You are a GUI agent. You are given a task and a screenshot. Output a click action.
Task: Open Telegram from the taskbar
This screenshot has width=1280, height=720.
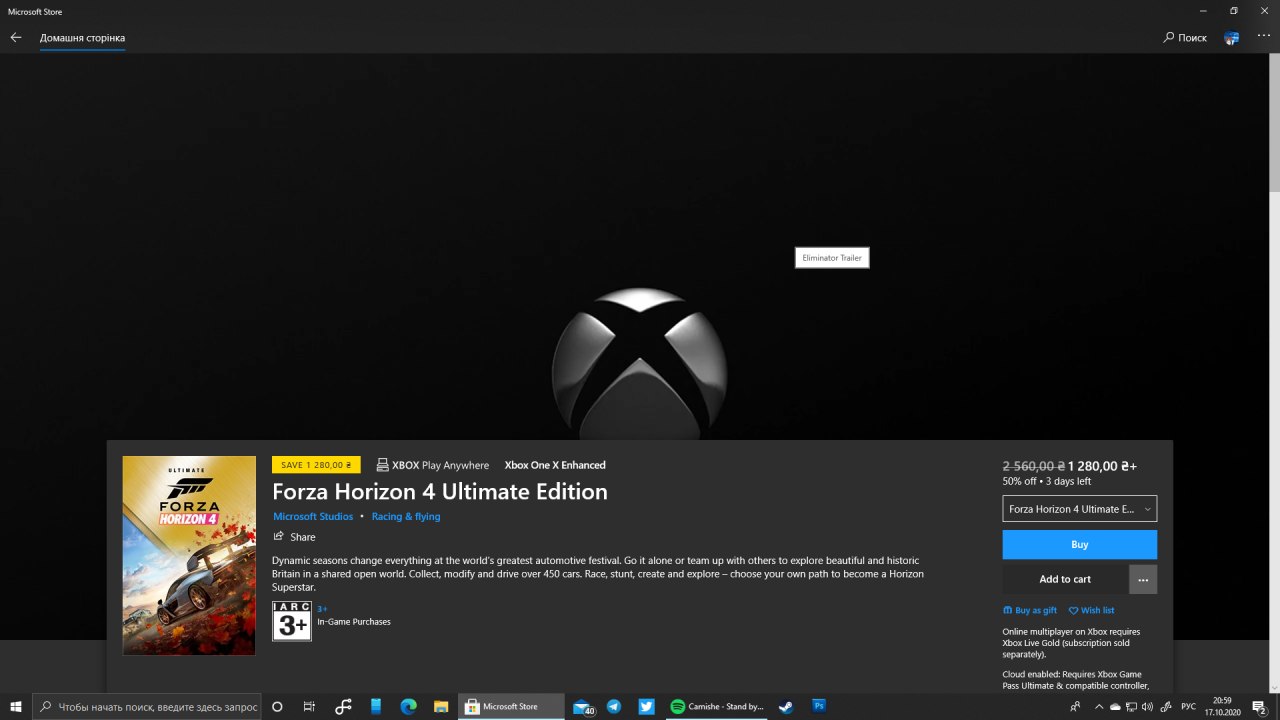click(x=614, y=706)
